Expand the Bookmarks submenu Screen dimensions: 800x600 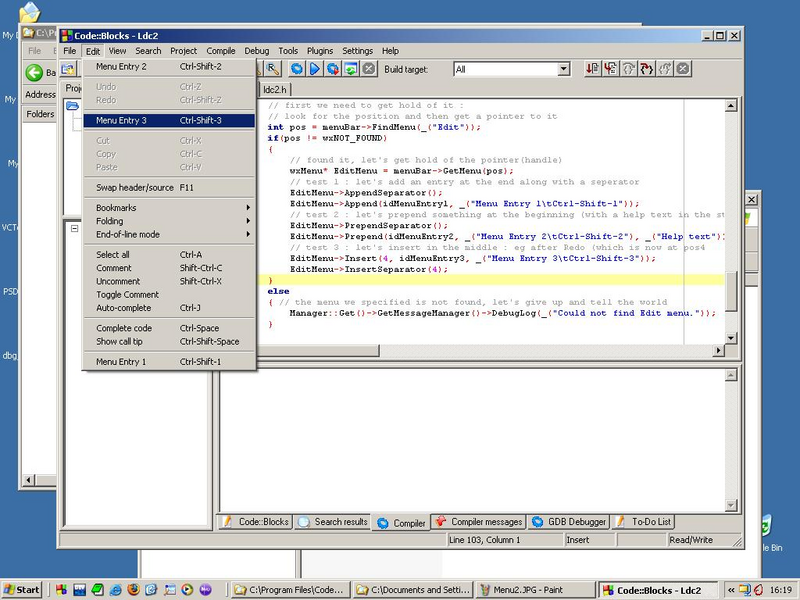pos(169,208)
